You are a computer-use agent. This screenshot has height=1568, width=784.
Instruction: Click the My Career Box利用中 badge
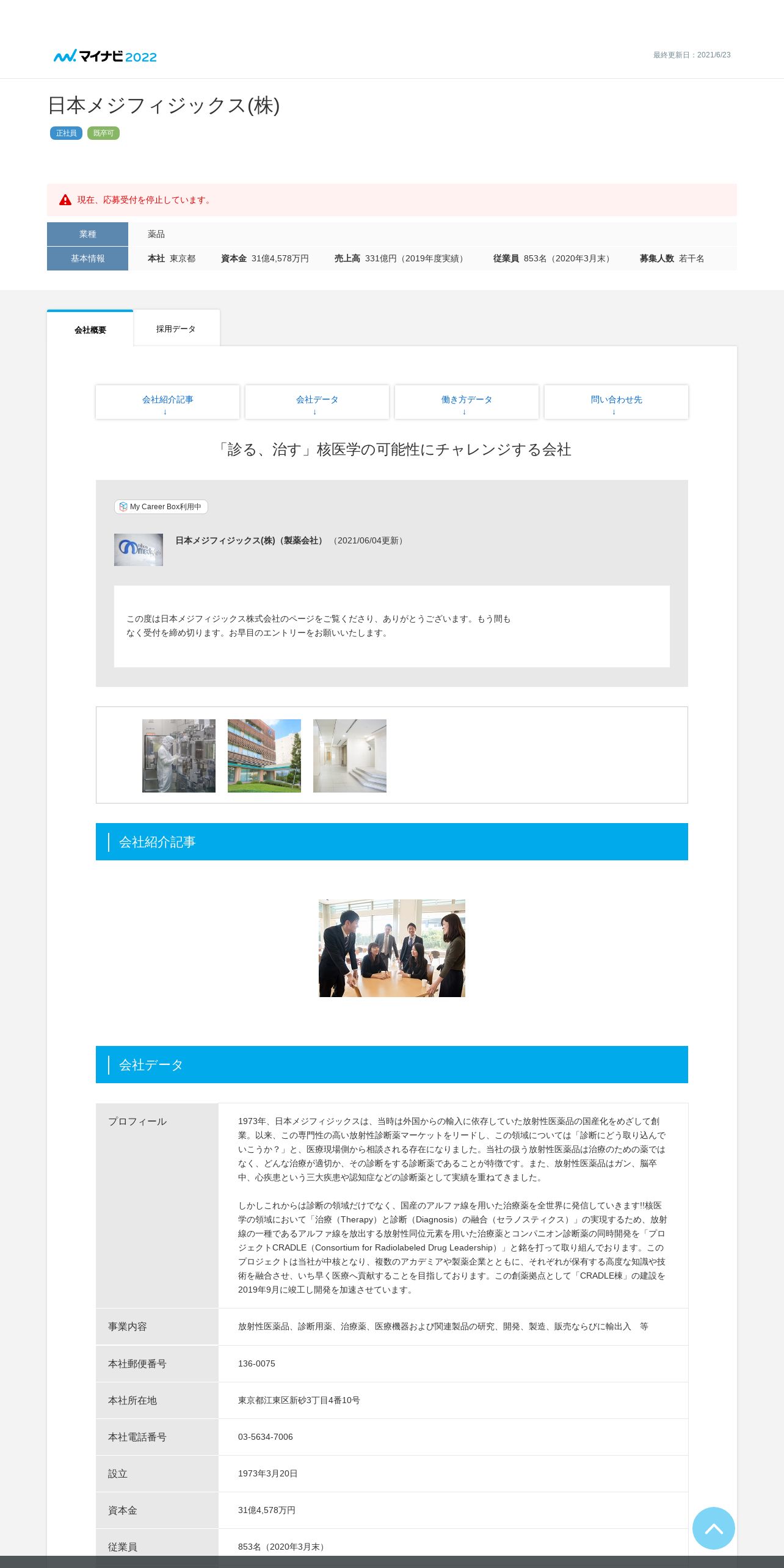161,507
